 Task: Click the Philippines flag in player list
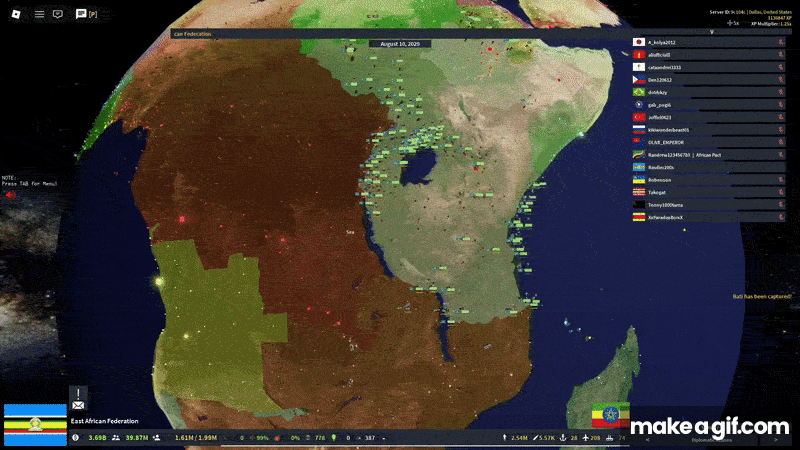[639, 80]
